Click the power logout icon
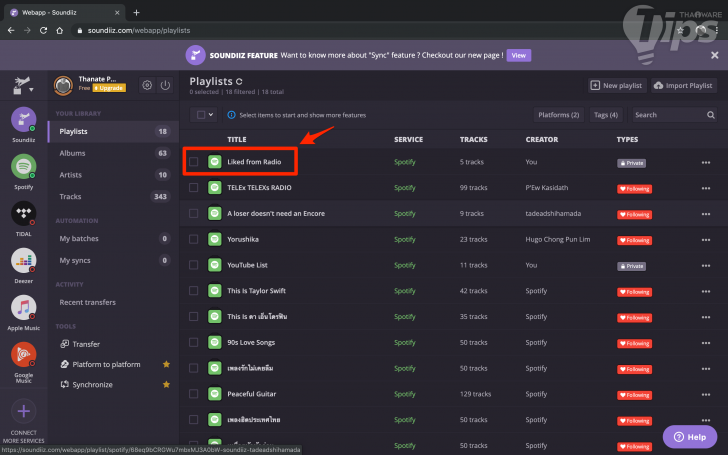The height and width of the screenshot is (455, 728). click(x=165, y=86)
